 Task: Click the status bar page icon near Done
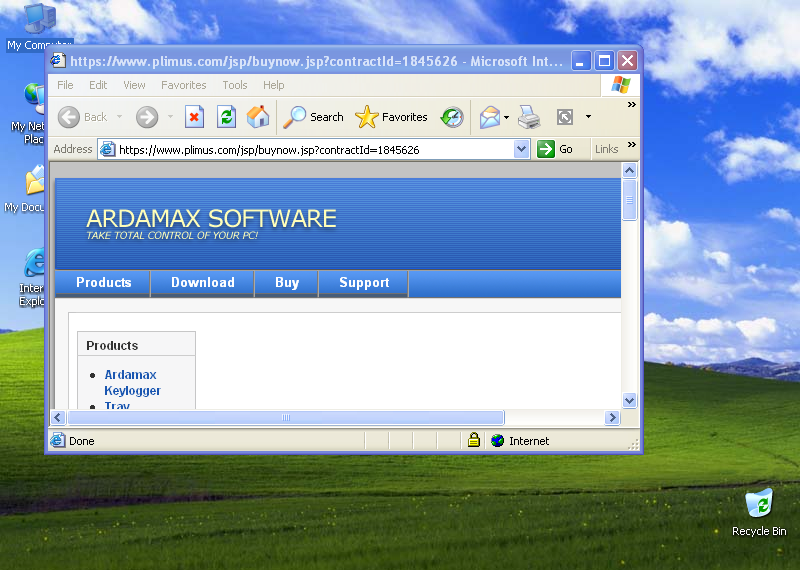[58, 440]
